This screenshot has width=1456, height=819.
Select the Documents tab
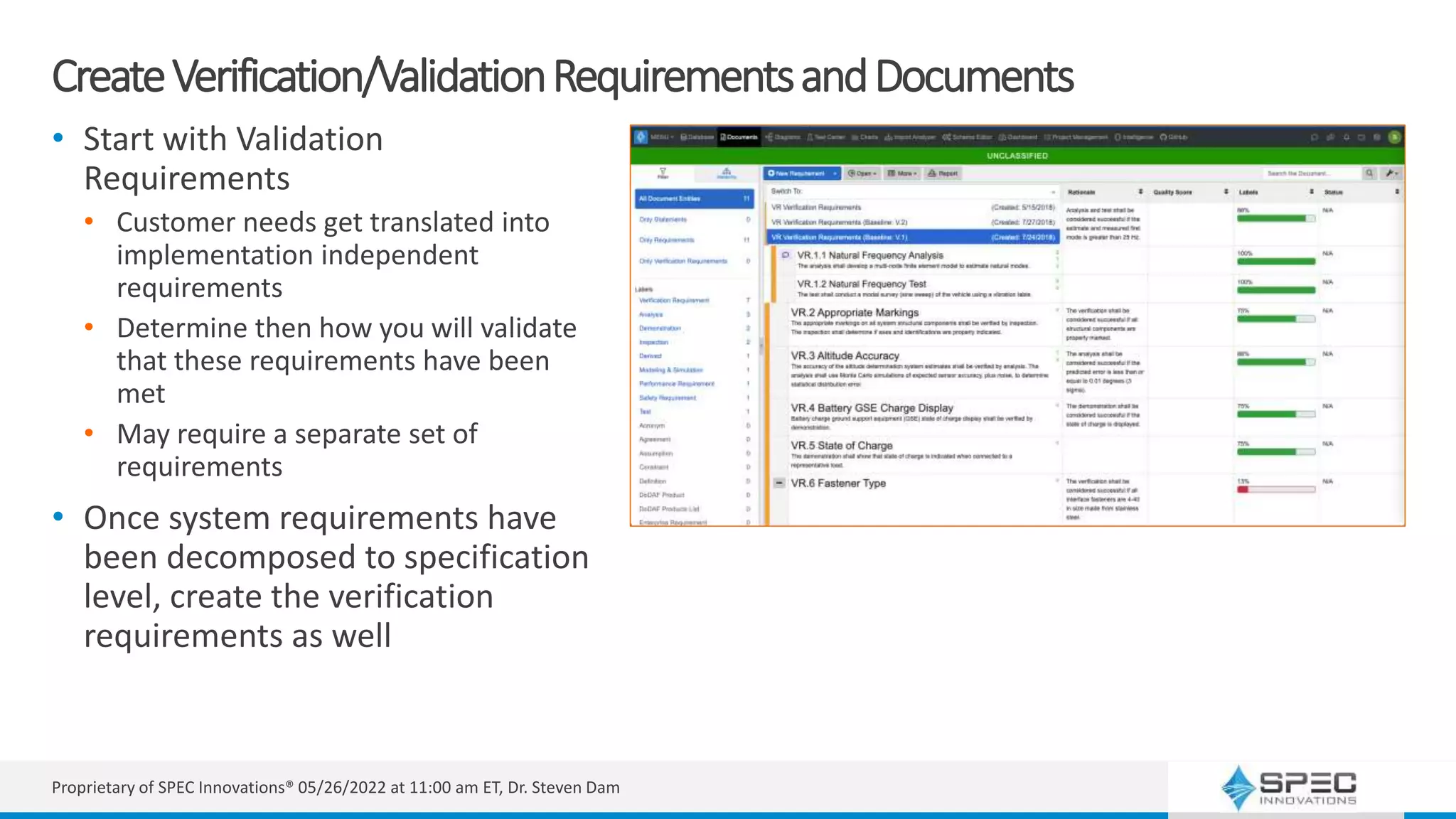tap(739, 137)
